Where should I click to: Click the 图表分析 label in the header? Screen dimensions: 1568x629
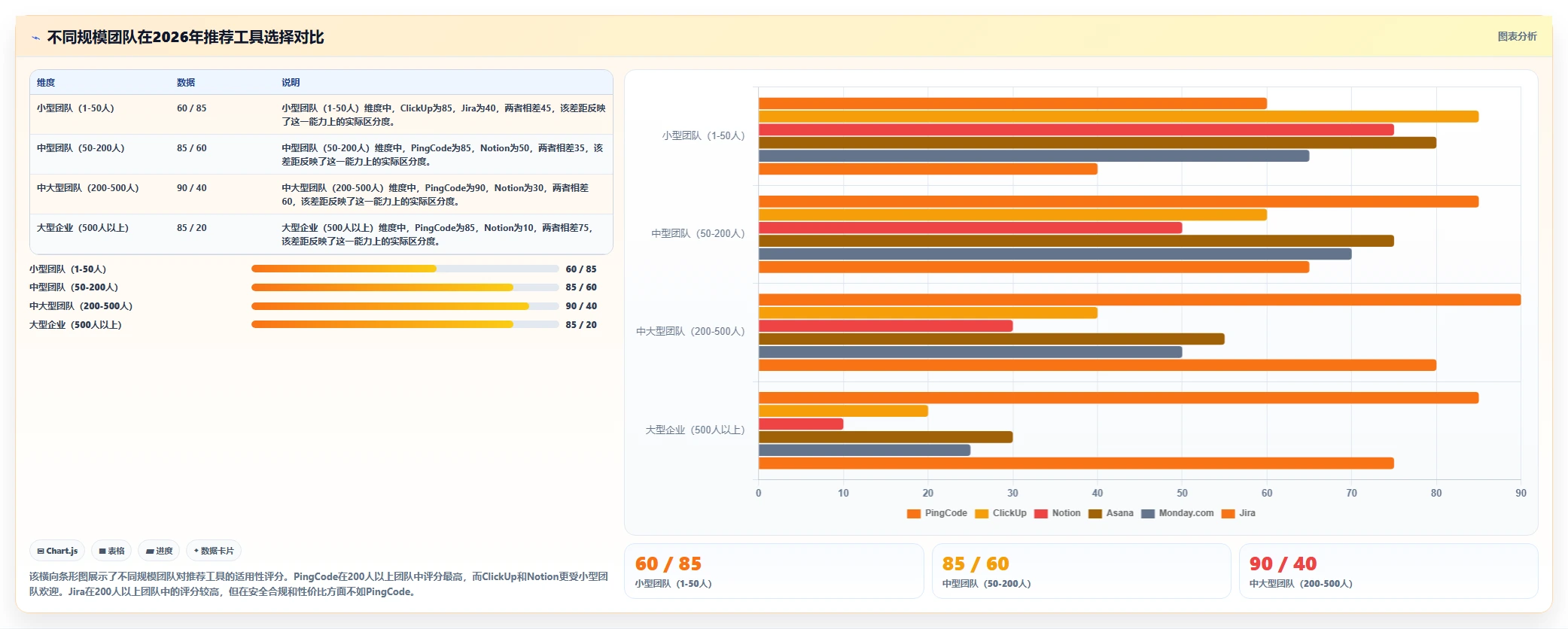(1517, 36)
